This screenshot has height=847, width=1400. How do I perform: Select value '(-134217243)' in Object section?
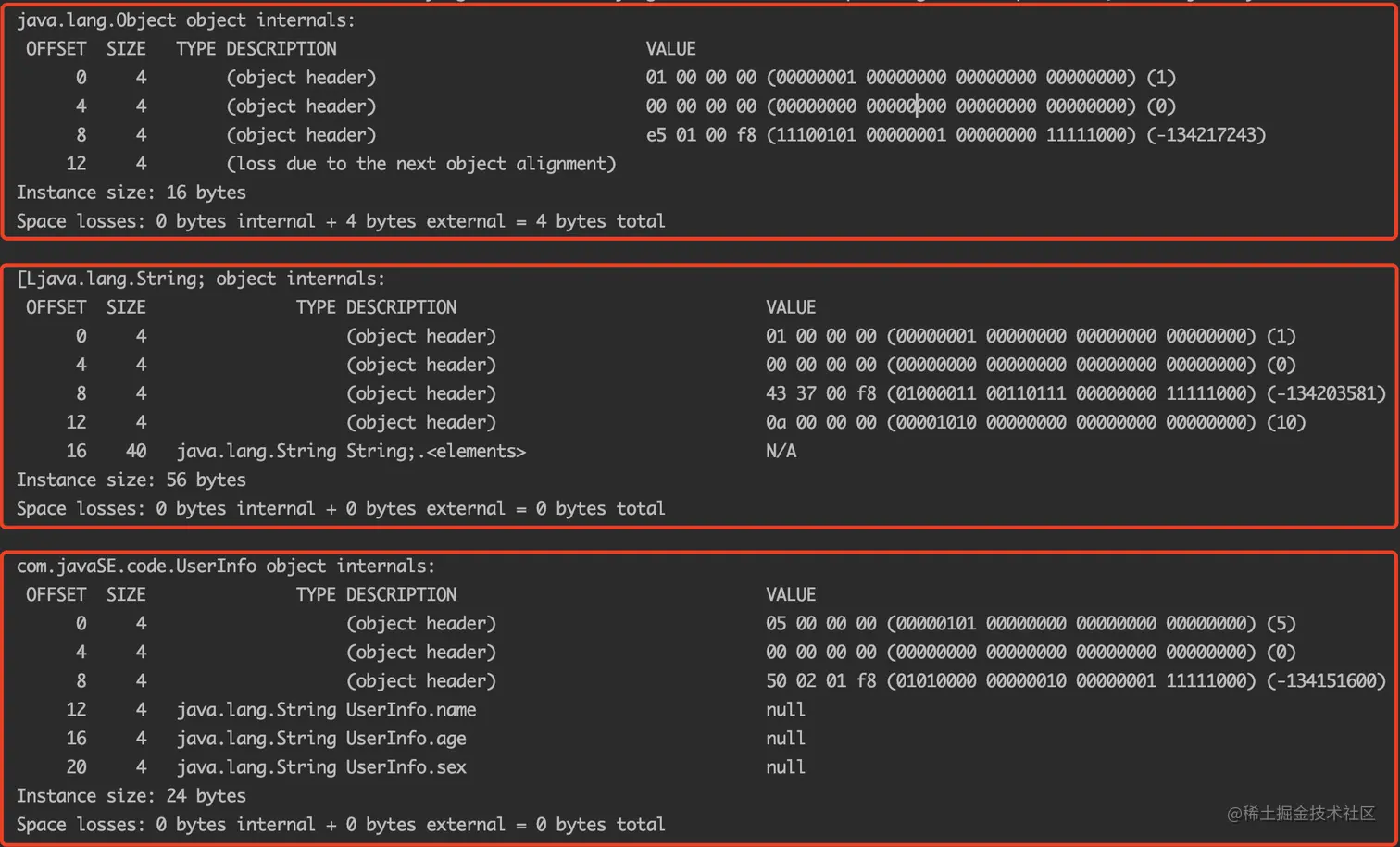(x=1206, y=135)
